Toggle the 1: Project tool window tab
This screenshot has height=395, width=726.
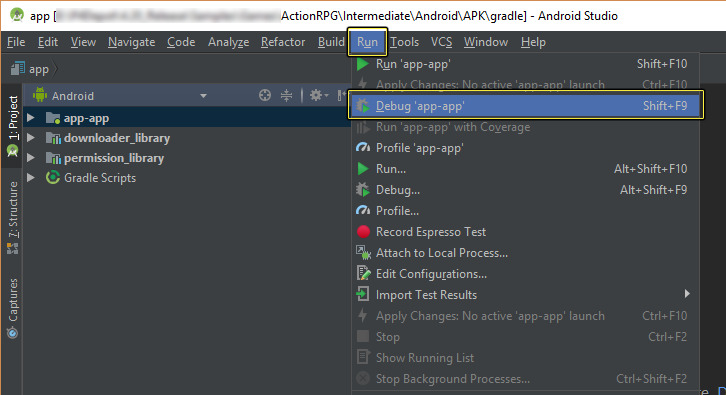13,126
